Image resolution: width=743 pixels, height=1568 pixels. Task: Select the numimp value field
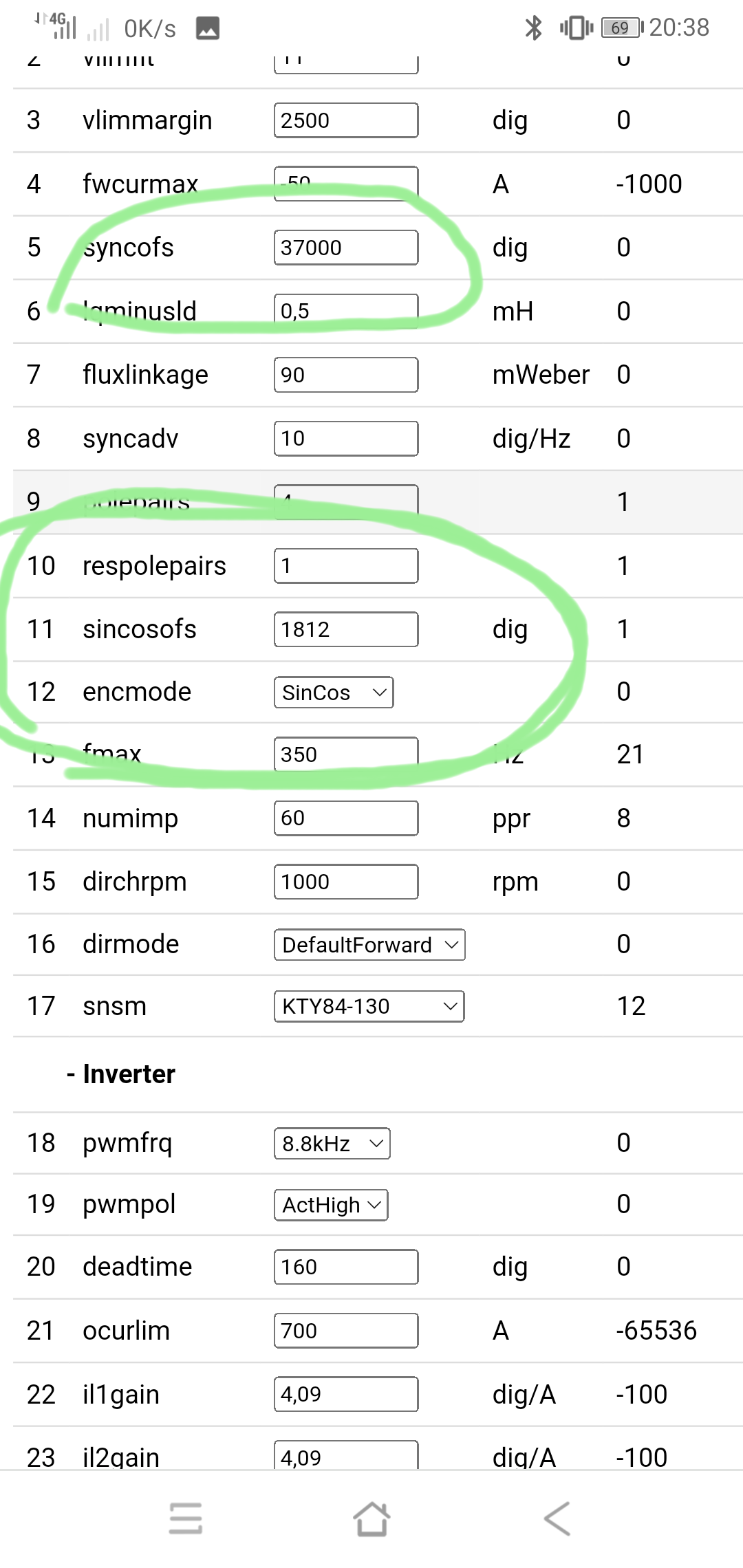point(345,818)
